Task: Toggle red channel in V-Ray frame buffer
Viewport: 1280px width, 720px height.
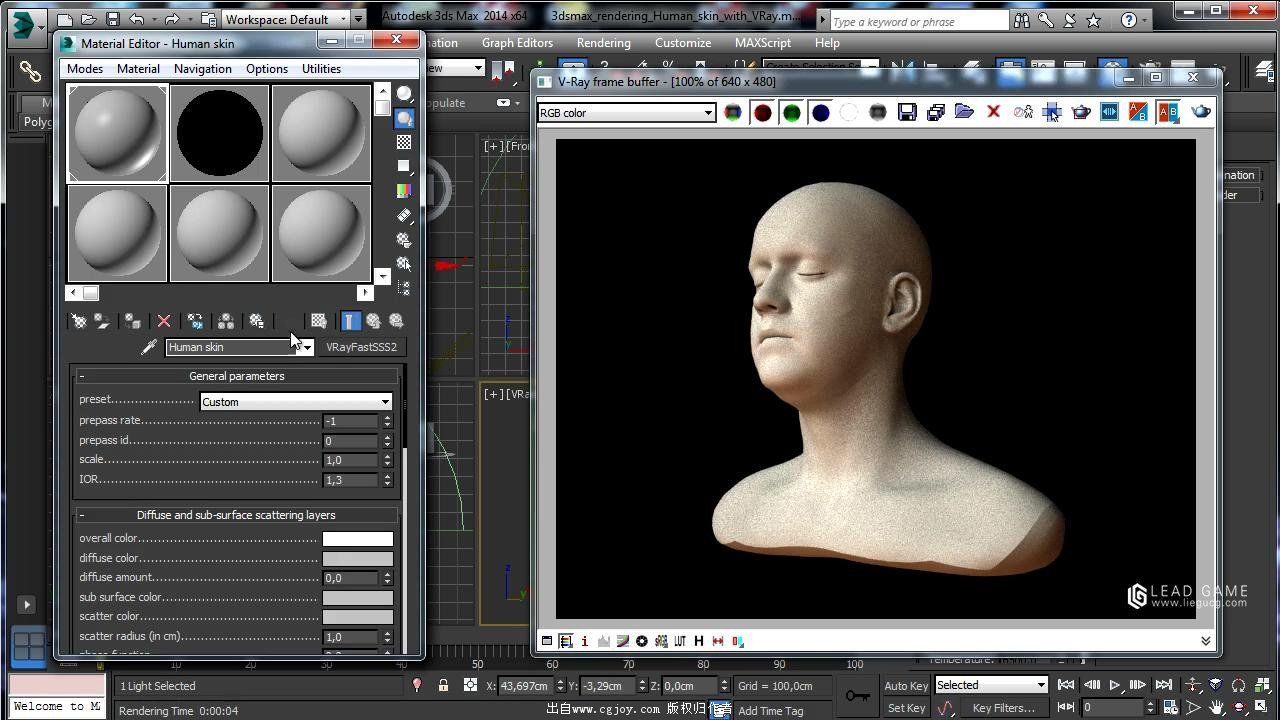Action: 762,113
